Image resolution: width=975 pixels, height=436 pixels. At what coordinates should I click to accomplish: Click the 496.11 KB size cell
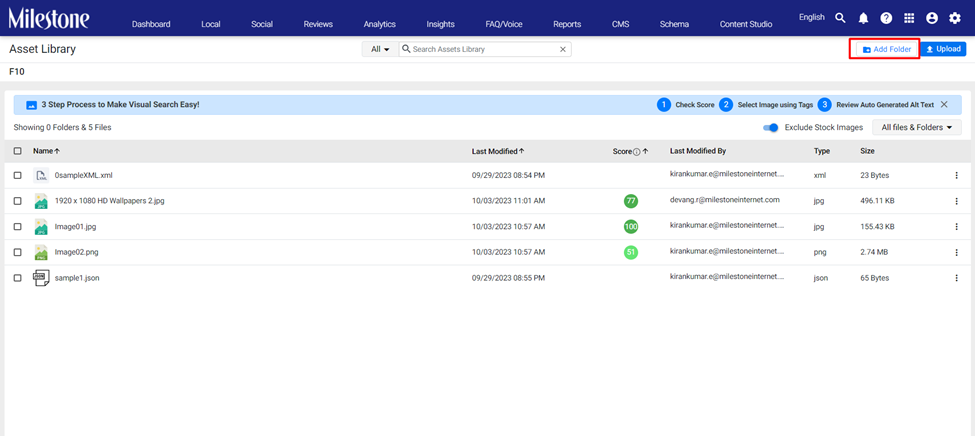(x=877, y=201)
